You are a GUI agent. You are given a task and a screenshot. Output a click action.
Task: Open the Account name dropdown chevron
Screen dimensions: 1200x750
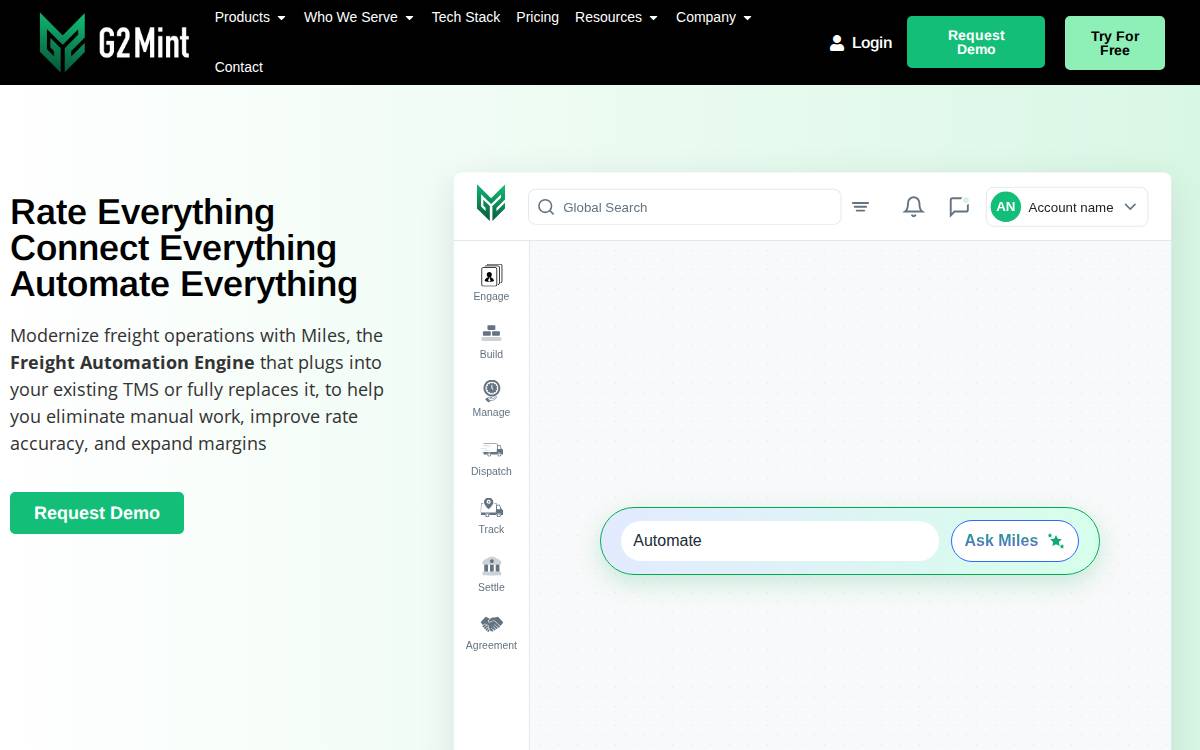coord(1130,207)
